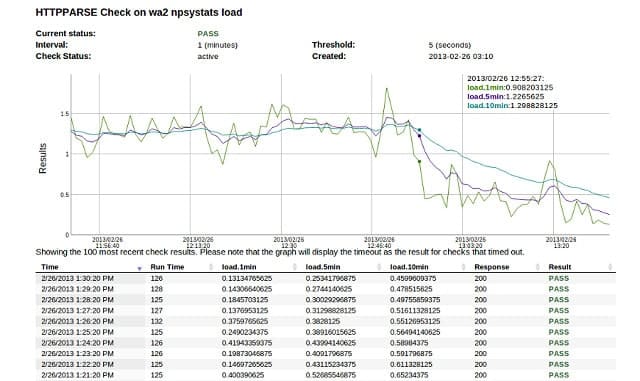
Task: Select row 2/26/2013 1:24:20 PM
Action: click(326, 343)
